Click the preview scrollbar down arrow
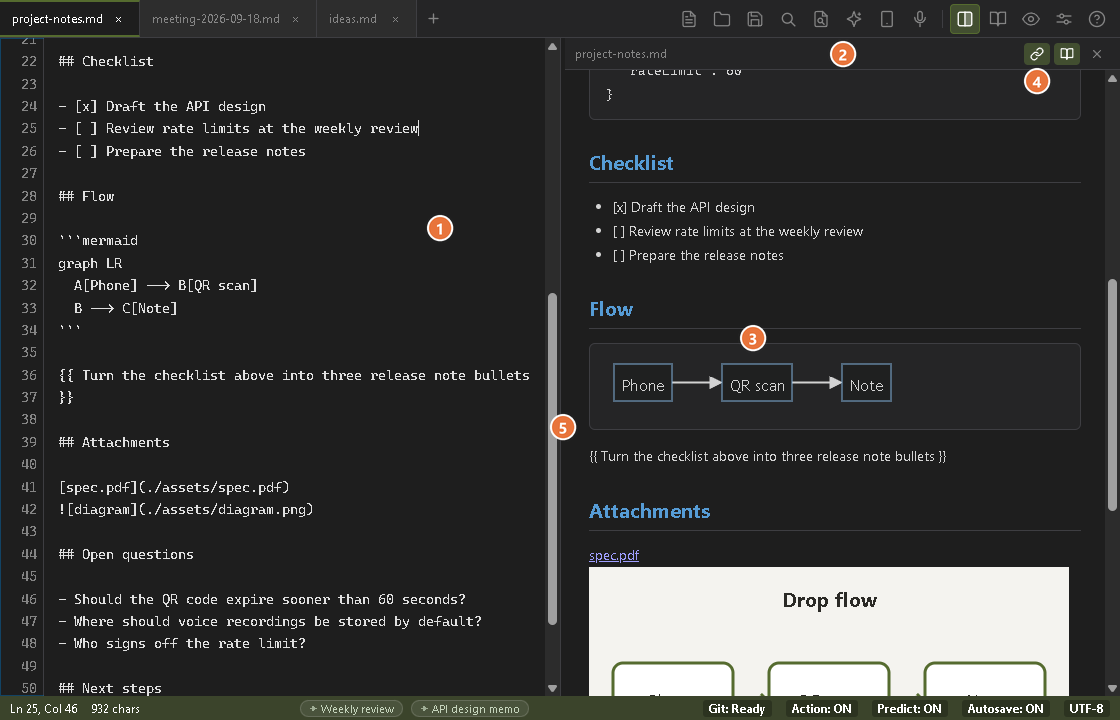 1112,689
